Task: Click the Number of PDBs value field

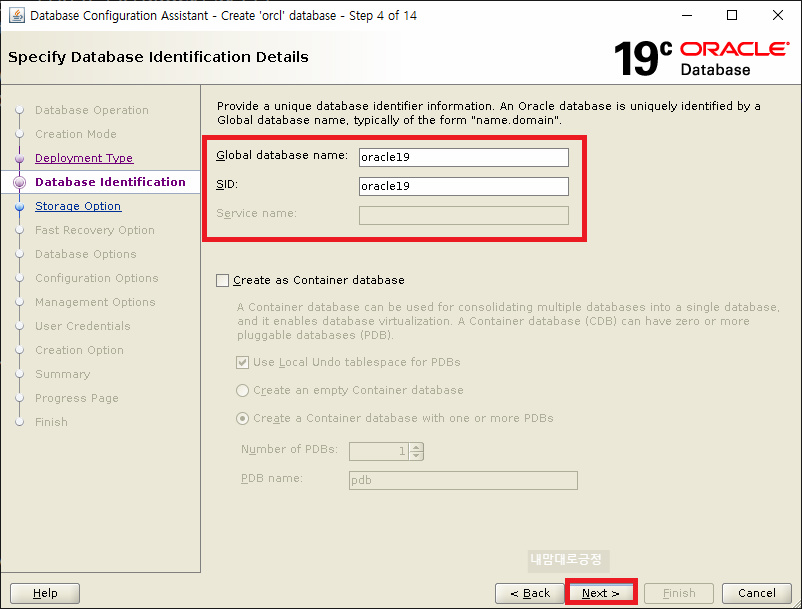Action: coord(379,452)
